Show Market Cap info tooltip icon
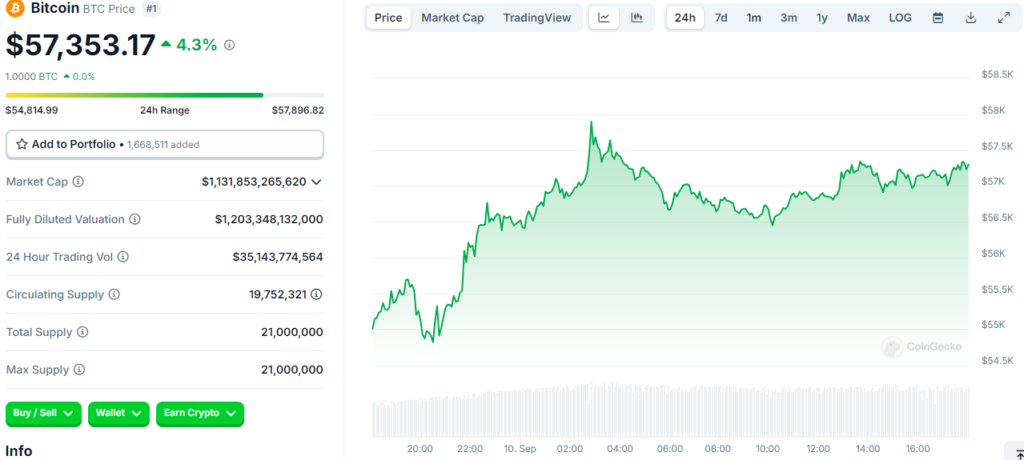 [x=78, y=182]
